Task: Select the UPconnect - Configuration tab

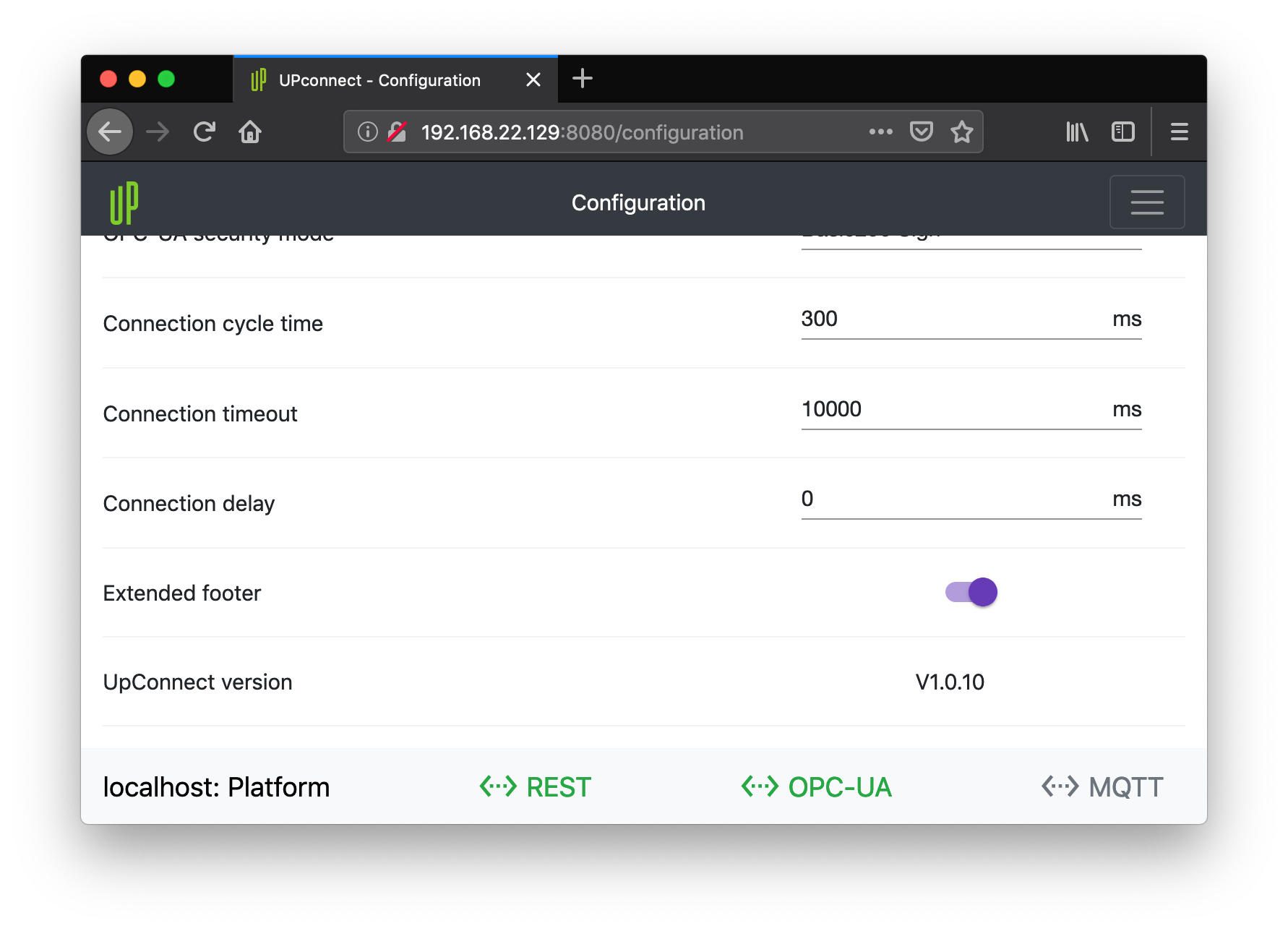Action: (379, 80)
